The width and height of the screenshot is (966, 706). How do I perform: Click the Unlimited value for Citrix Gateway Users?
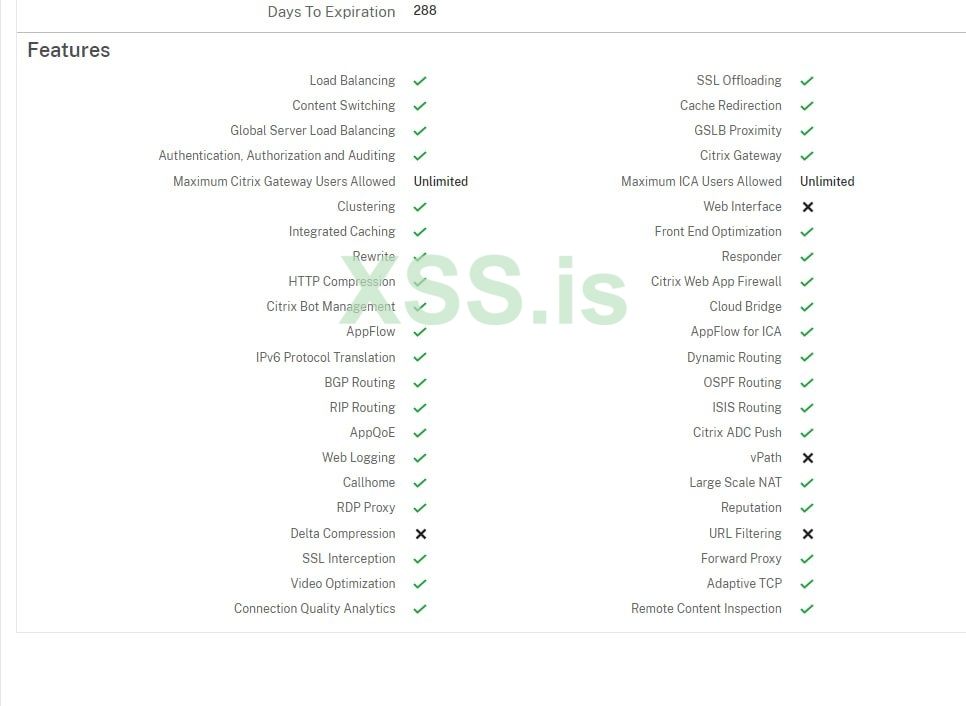click(x=441, y=182)
